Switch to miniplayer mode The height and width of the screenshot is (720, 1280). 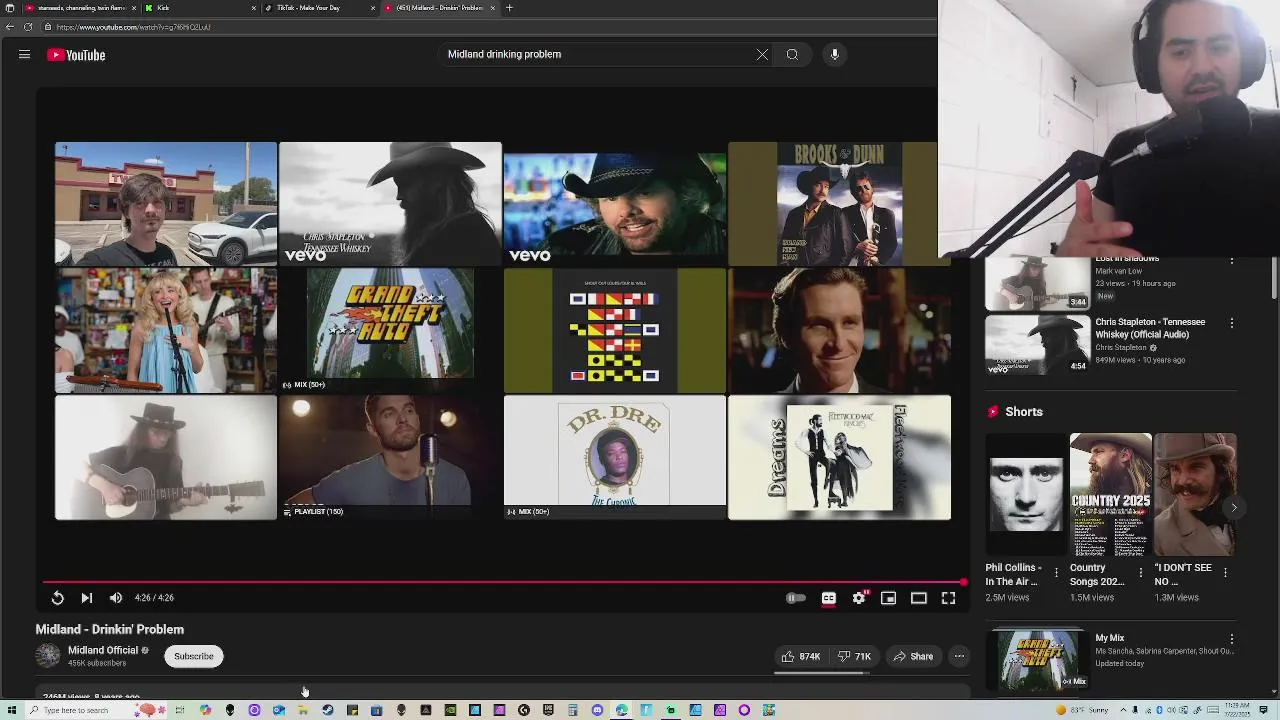pyautogui.click(x=888, y=598)
